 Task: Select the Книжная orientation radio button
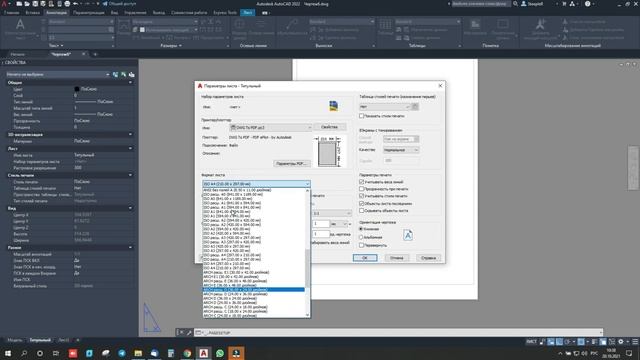pyautogui.click(x=361, y=229)
